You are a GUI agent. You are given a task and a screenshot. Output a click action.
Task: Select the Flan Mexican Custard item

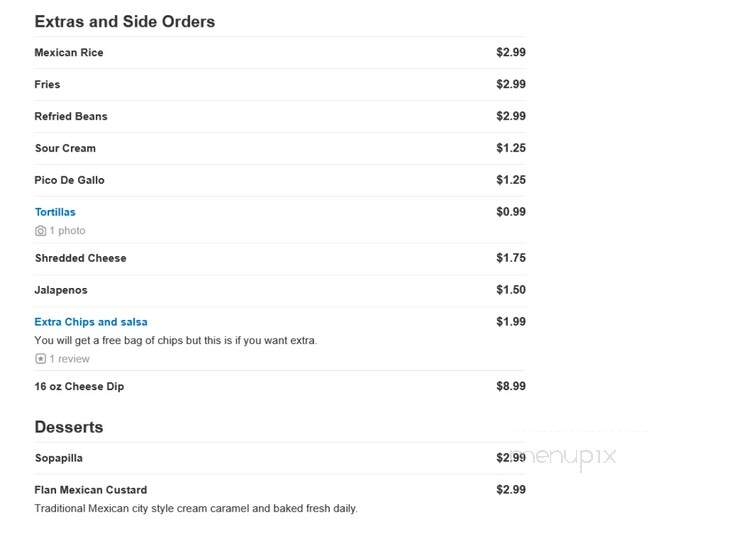click(x=91, y=490)
